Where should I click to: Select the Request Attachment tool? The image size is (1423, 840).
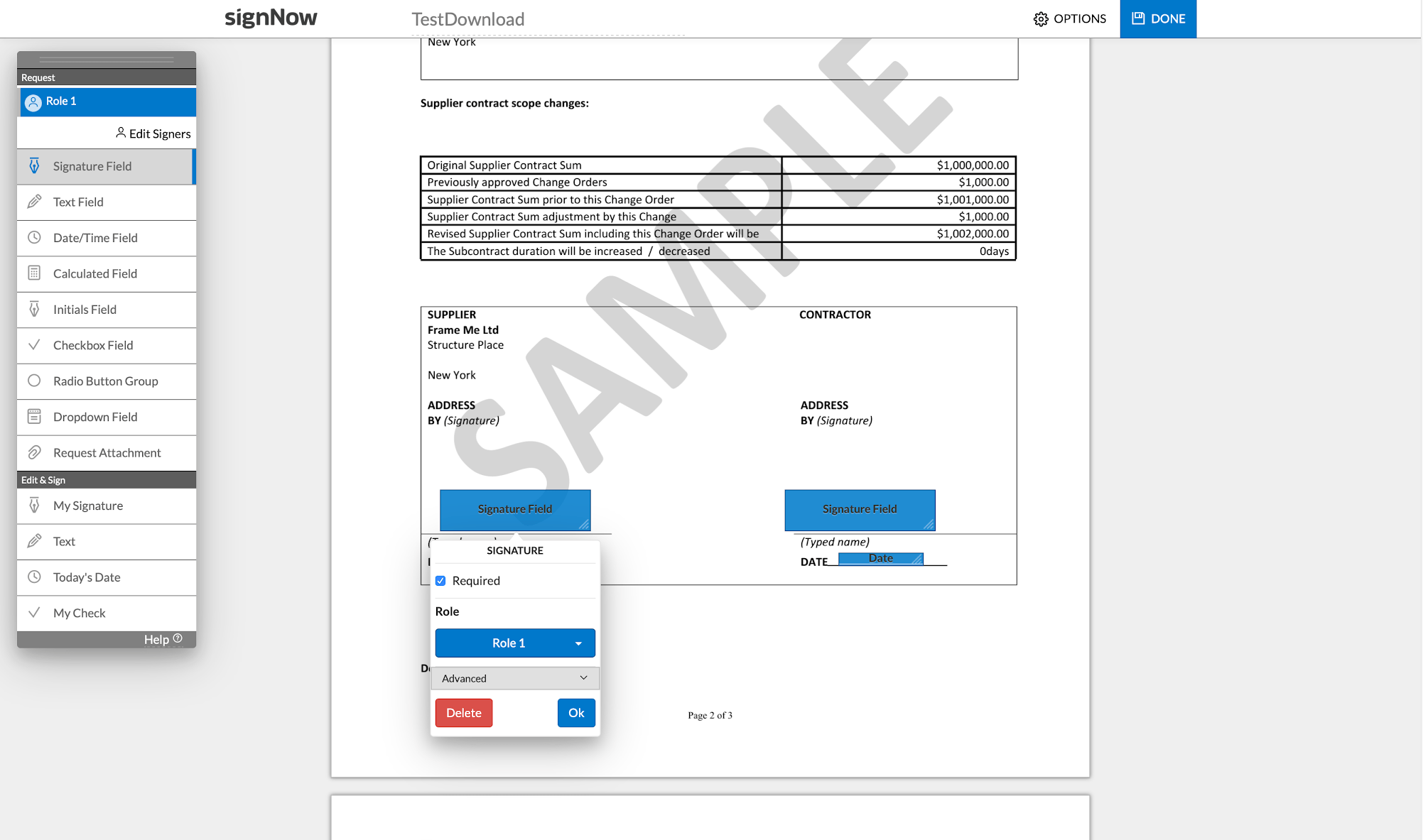pos(107,452)
